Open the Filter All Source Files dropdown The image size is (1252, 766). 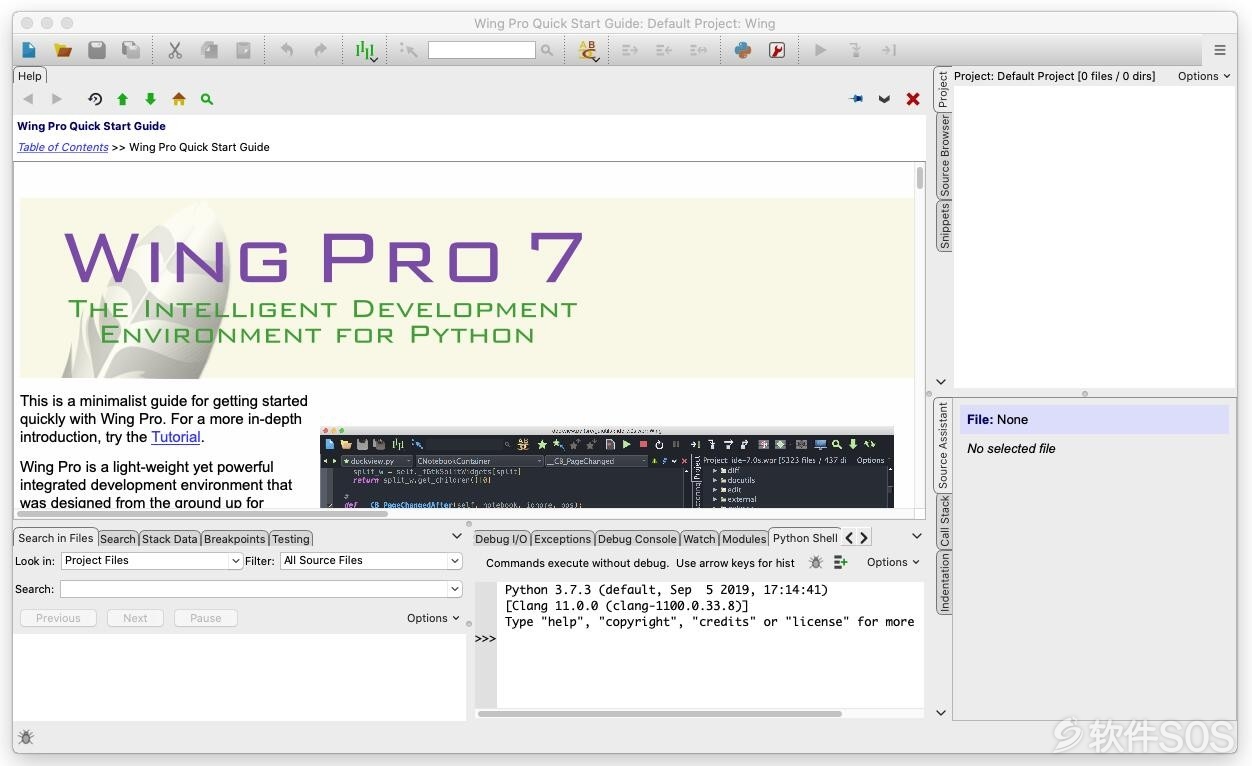[371, 561]
